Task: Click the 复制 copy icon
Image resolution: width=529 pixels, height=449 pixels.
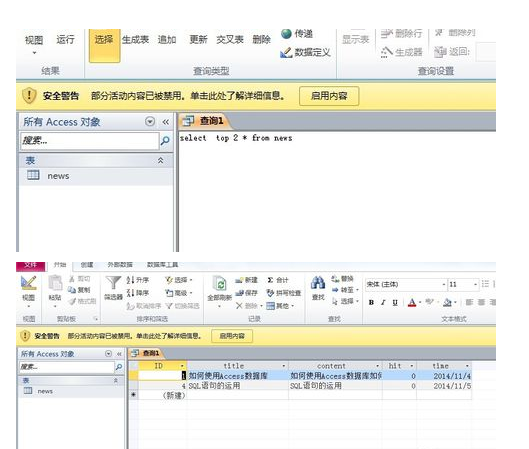Action: tap(72, 290)
